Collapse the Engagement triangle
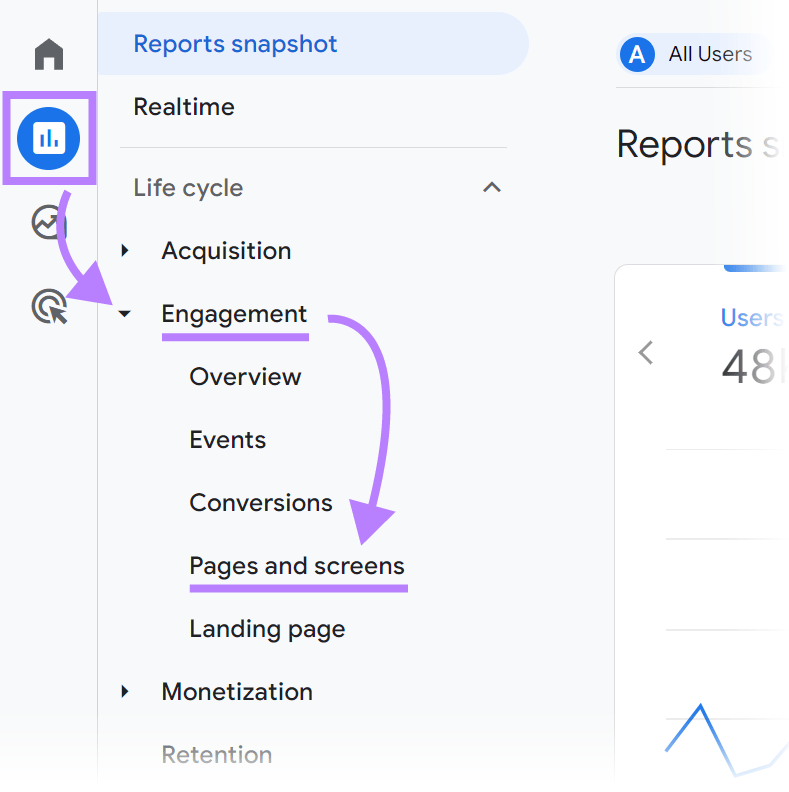 point(124,314)
